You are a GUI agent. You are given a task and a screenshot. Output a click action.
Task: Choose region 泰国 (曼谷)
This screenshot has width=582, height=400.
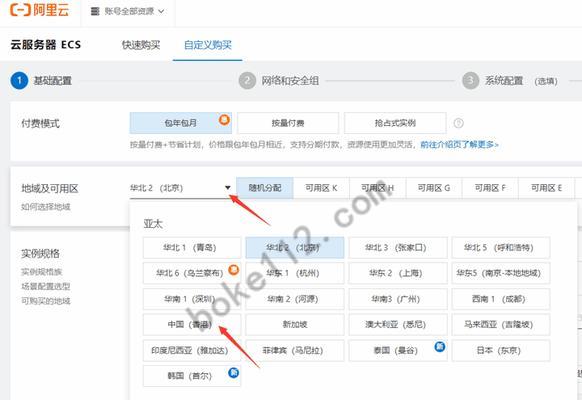pos(398,350)
